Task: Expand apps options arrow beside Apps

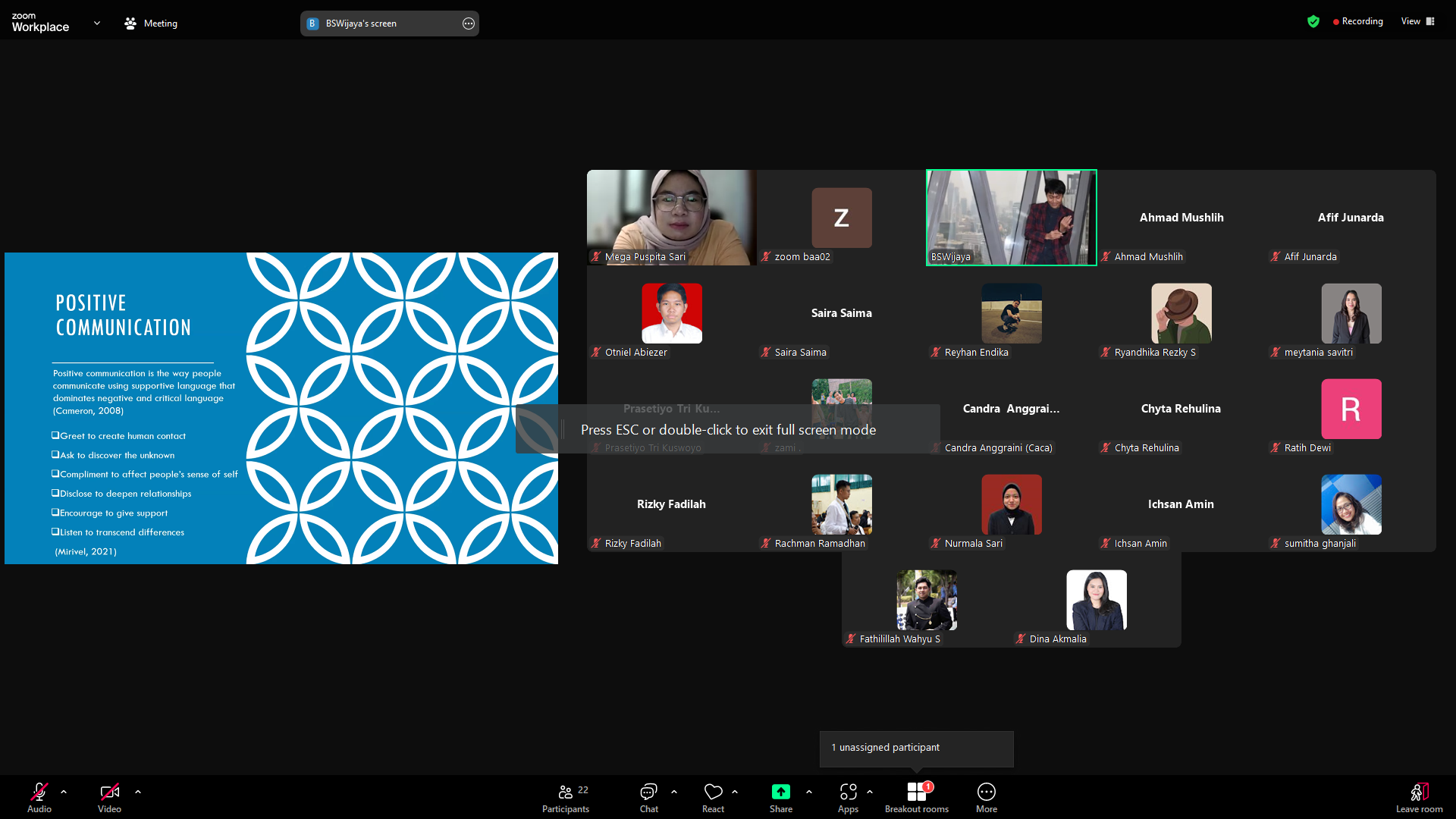Action: (870, 792)
